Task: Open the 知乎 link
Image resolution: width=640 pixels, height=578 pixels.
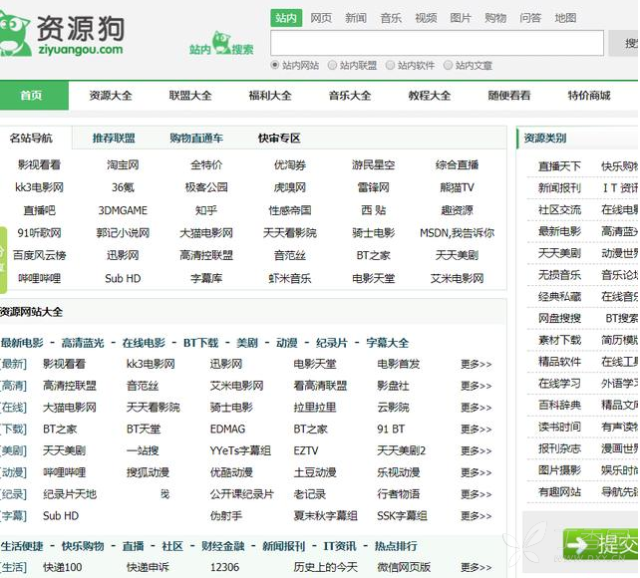Action: coord(206,210)
